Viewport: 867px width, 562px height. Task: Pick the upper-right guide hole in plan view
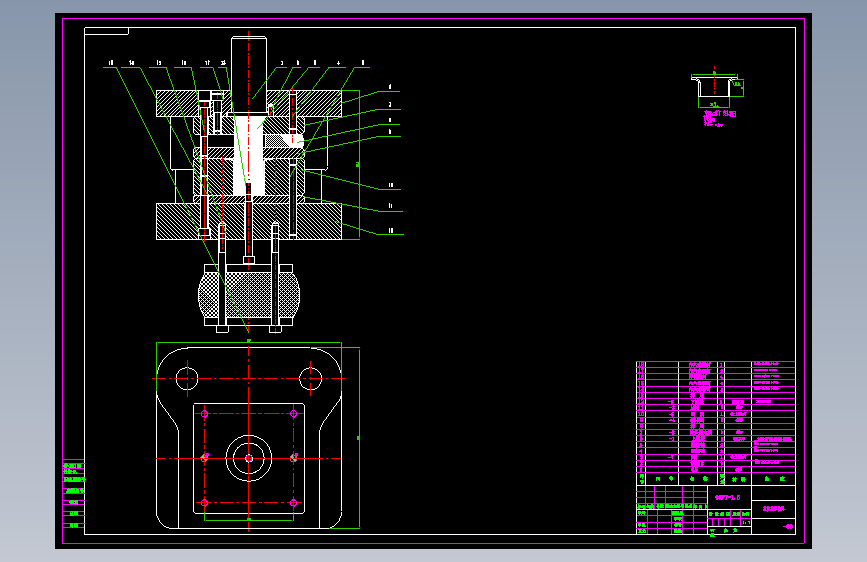click(x=310, y=379)
